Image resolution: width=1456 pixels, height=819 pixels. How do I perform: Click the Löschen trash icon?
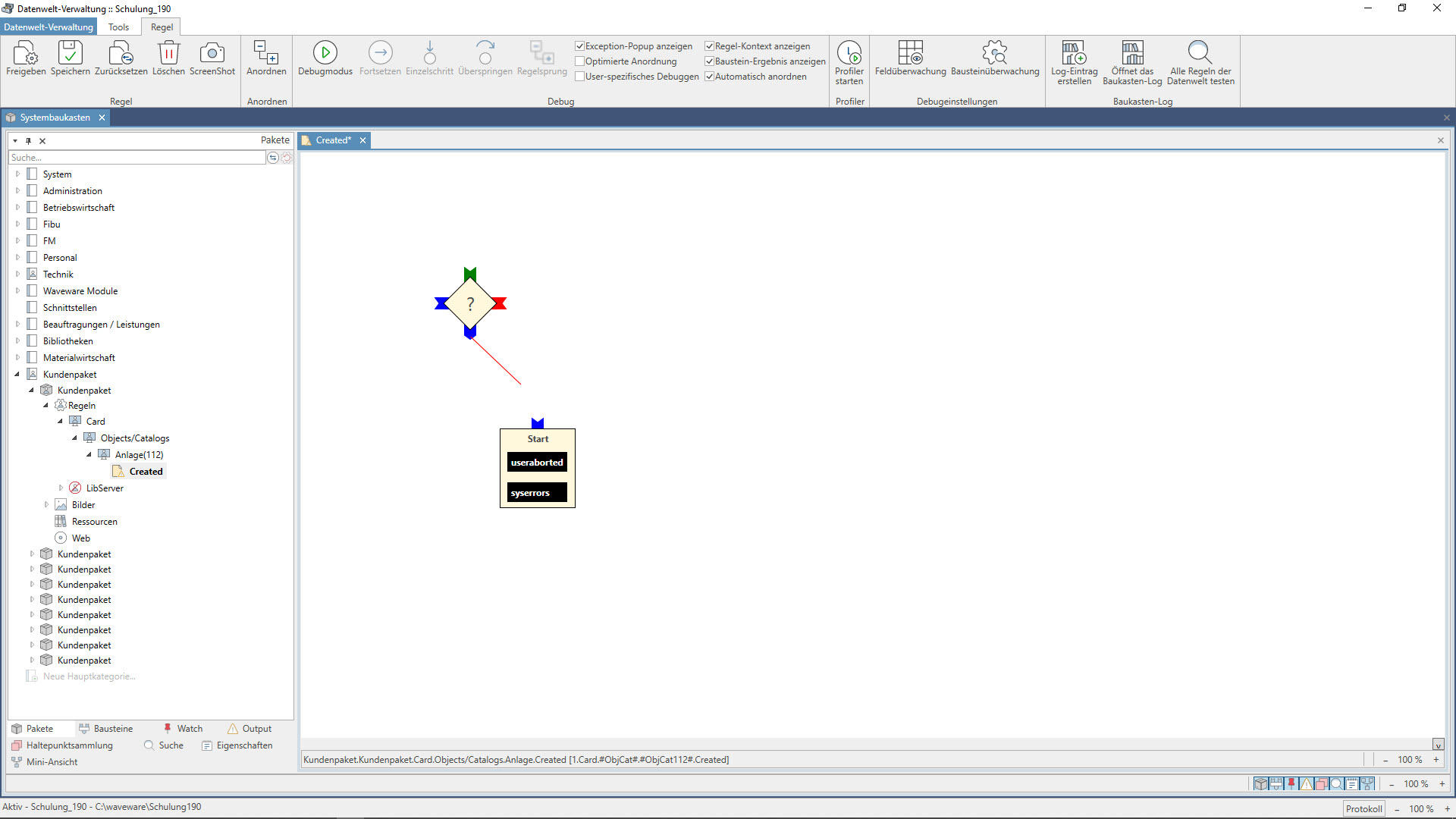(x=168, y=54)
